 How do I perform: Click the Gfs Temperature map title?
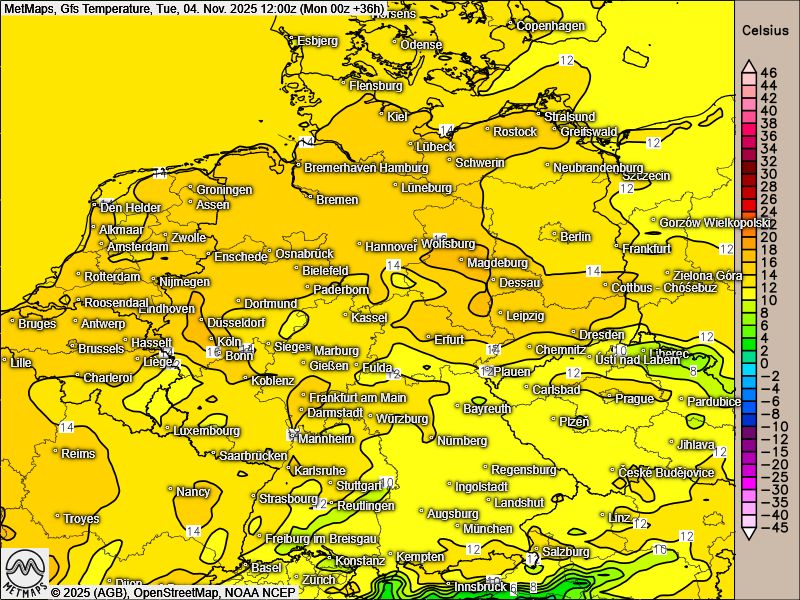[112, 7]
